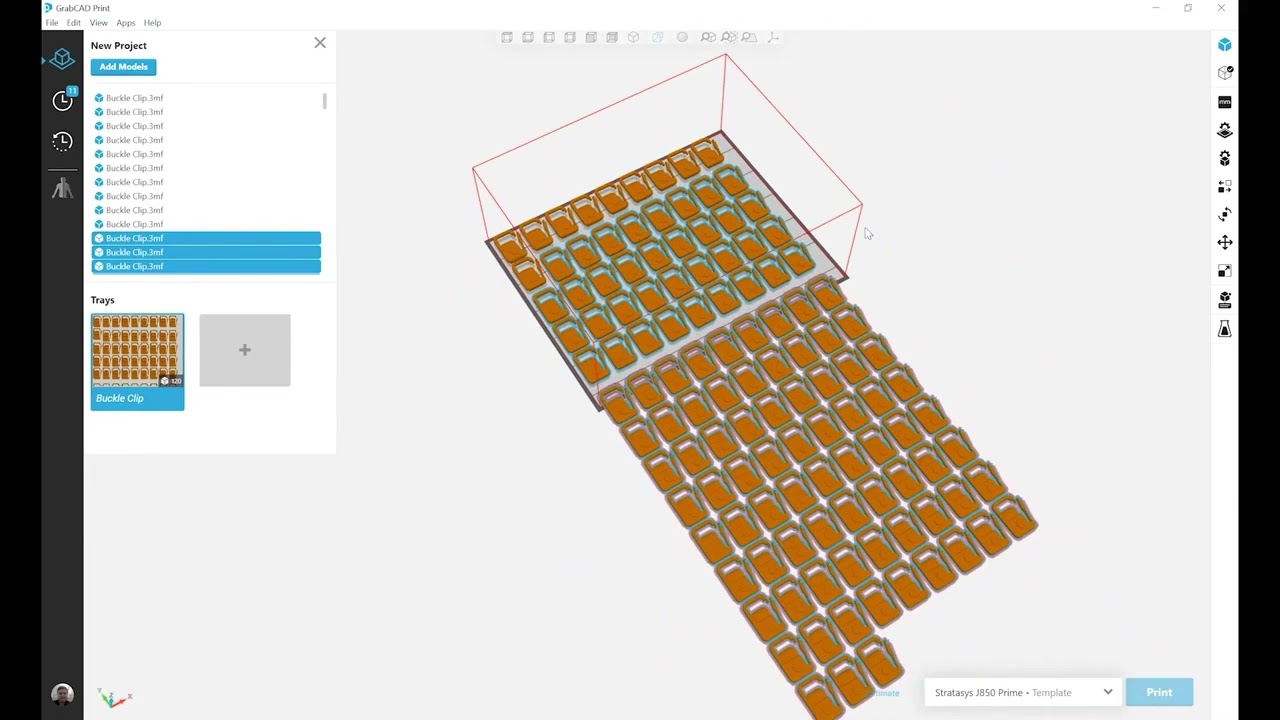Click the New Project title
This screenshot has height=720, width=1280.
[119, 46]
